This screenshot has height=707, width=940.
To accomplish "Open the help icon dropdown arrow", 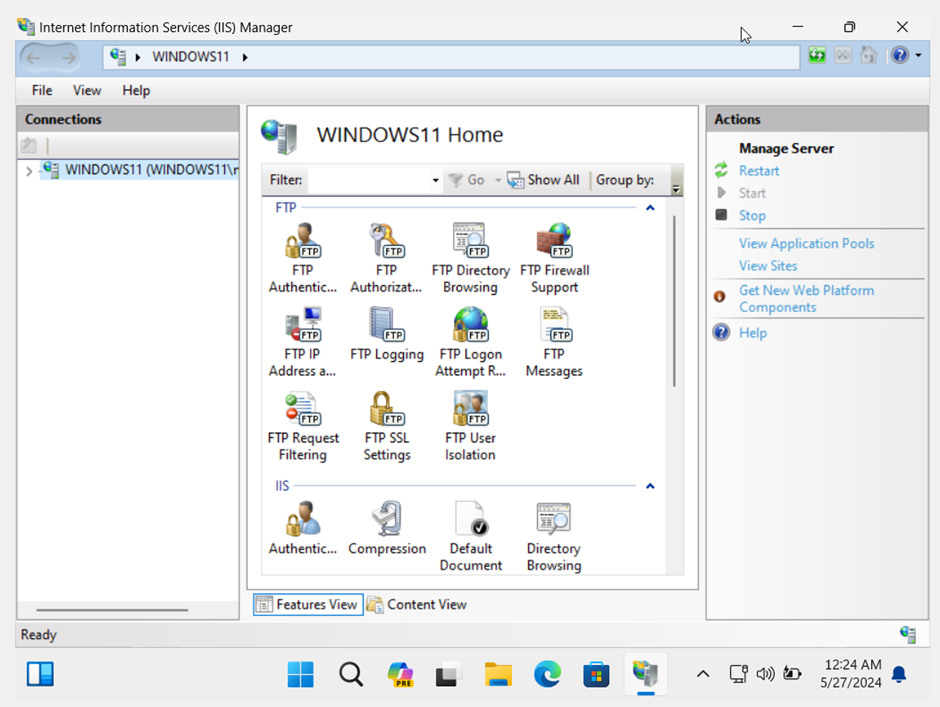I will tap(918, 56).
